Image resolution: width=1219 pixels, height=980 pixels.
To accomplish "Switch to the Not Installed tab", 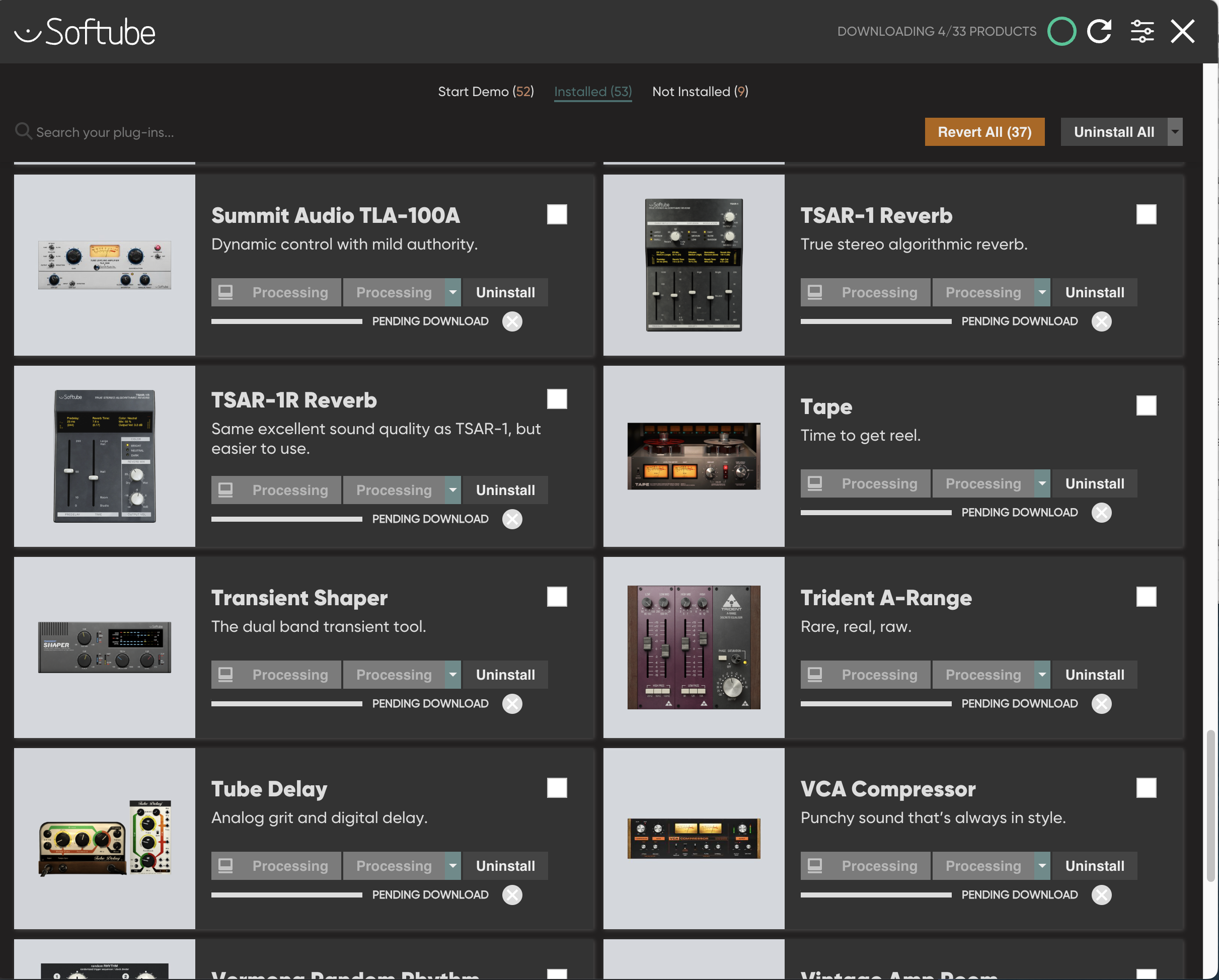I will (700, 92).
